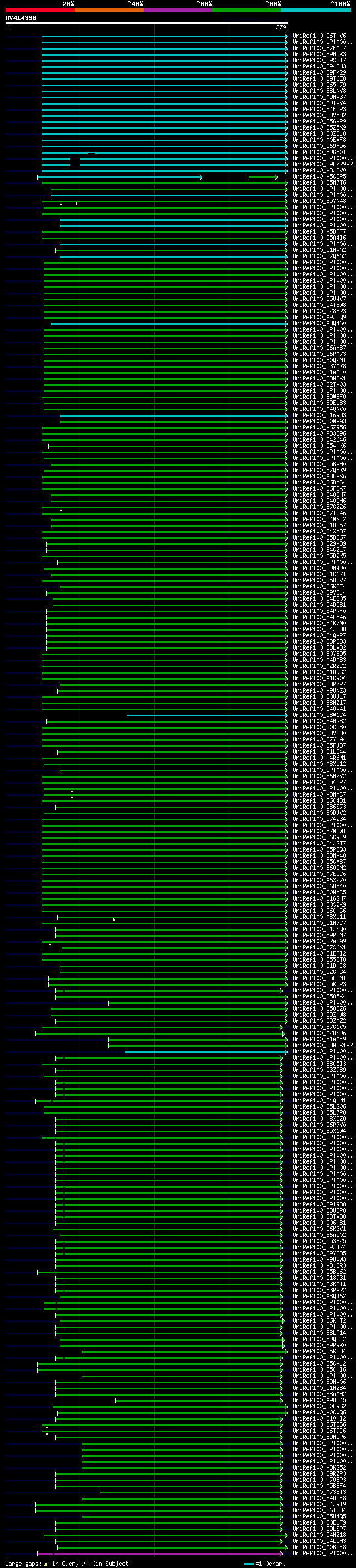Click the purple ~60% identity legend segment

[177, 10]
